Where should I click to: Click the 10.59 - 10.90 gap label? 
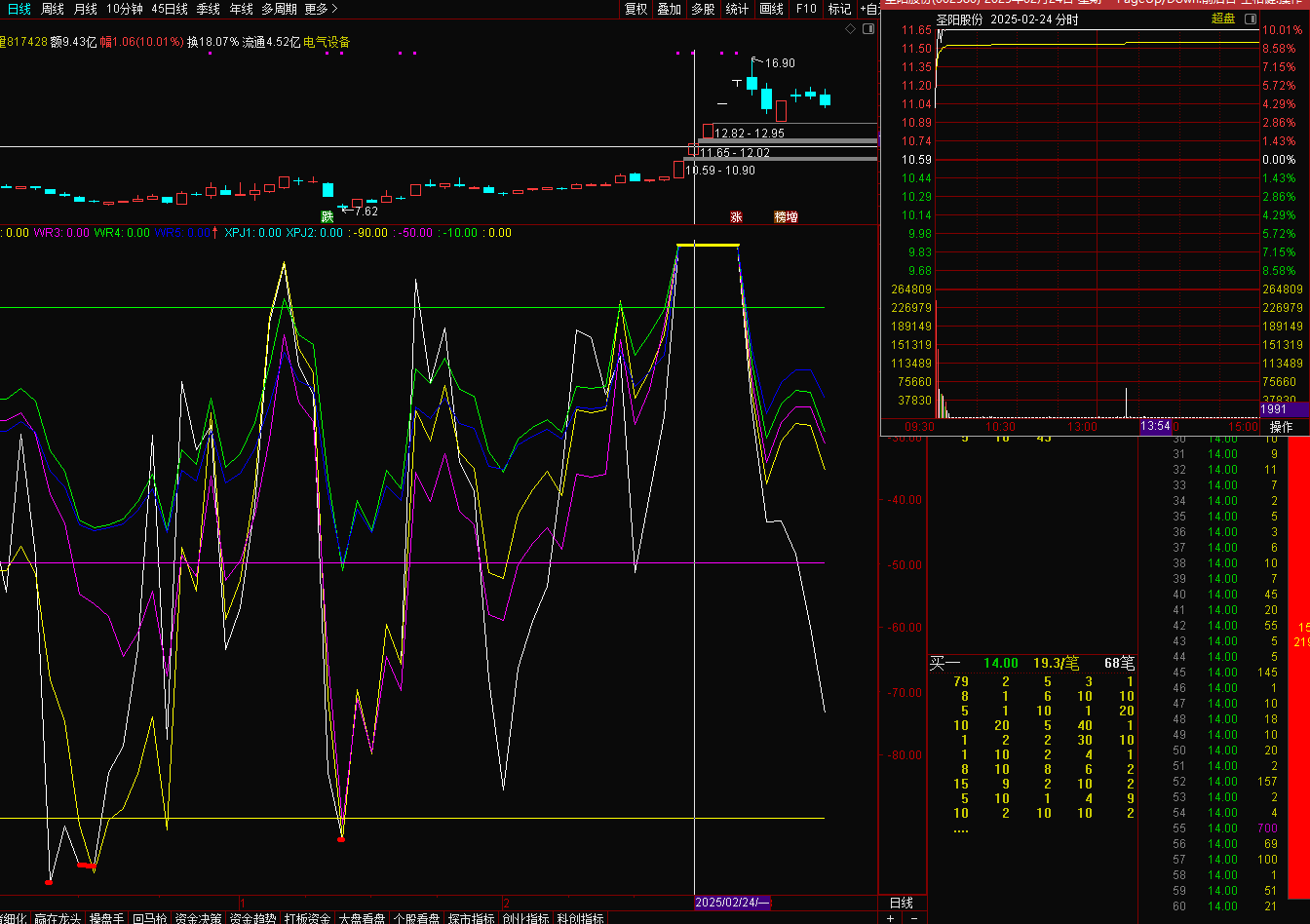(720, 171)
